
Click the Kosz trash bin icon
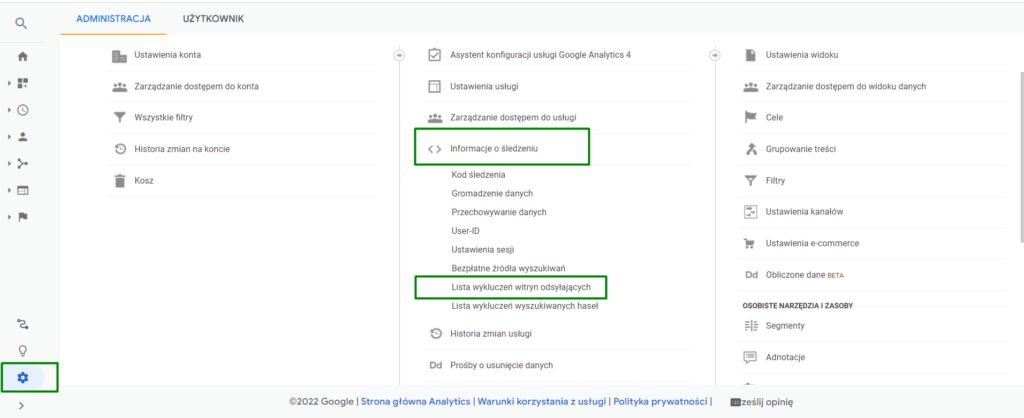tap(119, 181)
